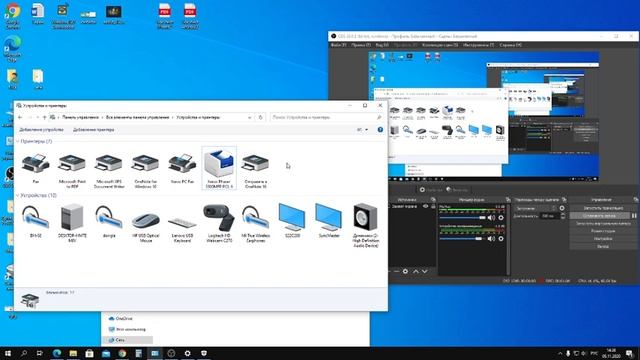
Task: Pause the OBS recording
Action: [x=634, y=216]
